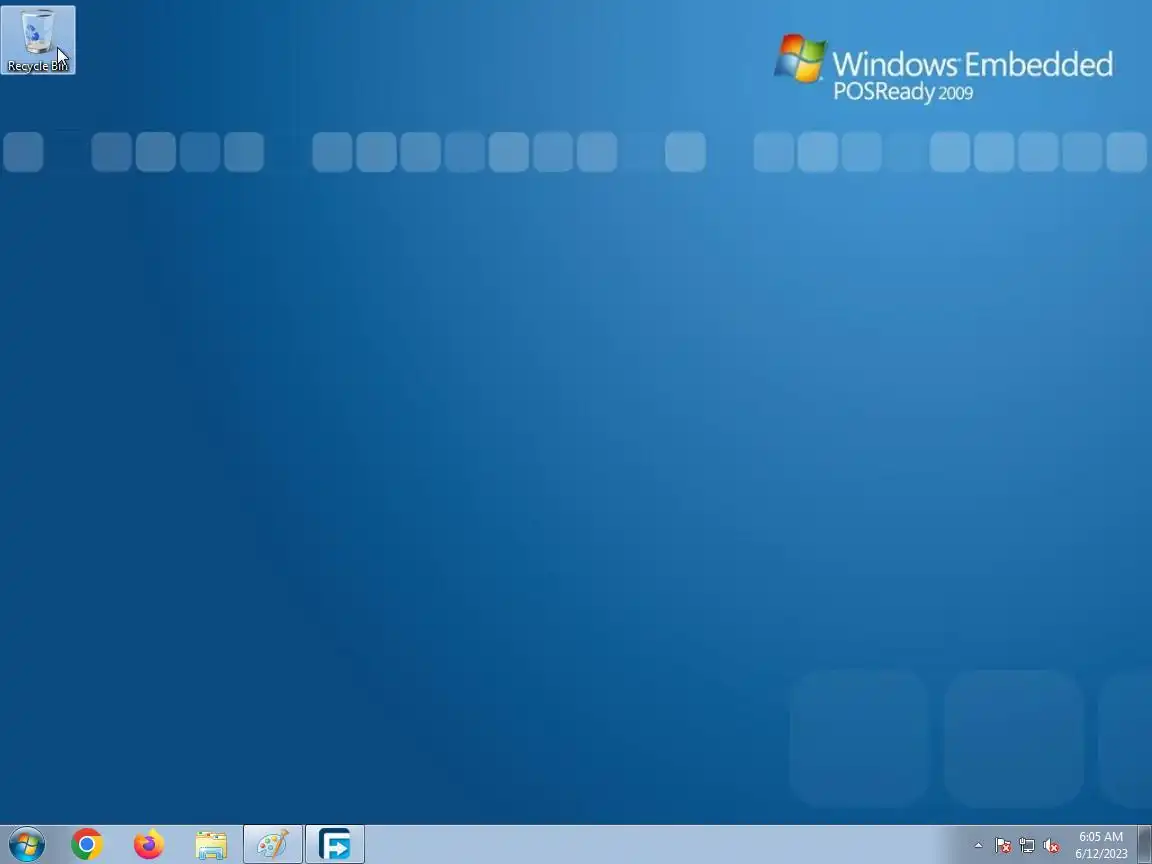This screenshot has width=1152, height=864.
Task: Open the muted volume tray icon
Action: [x=1051, y=846]
